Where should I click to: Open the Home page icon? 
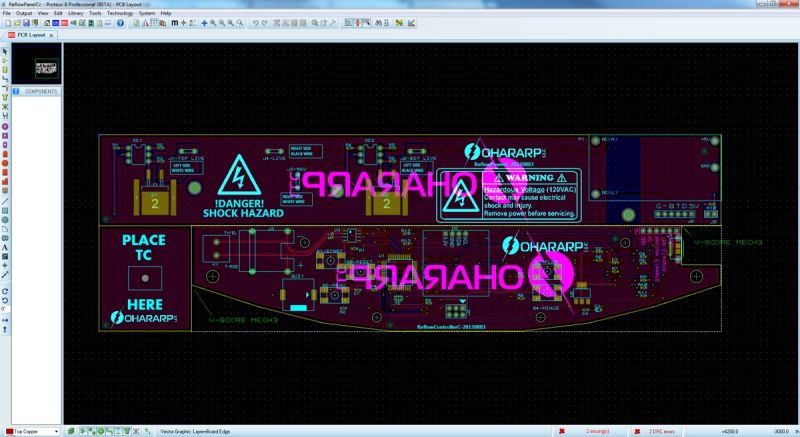[47, 23]
